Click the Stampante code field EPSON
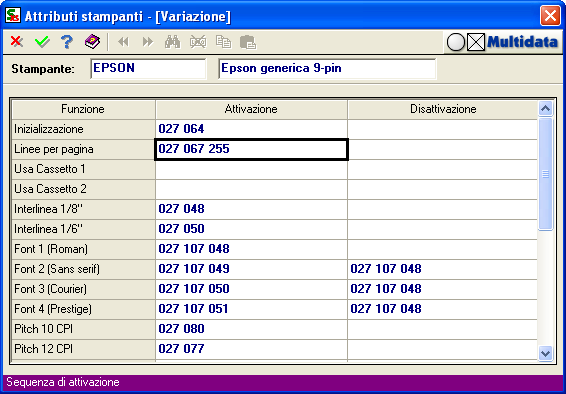The height and width of the screenshot is (394, 566). click(148, 69)
